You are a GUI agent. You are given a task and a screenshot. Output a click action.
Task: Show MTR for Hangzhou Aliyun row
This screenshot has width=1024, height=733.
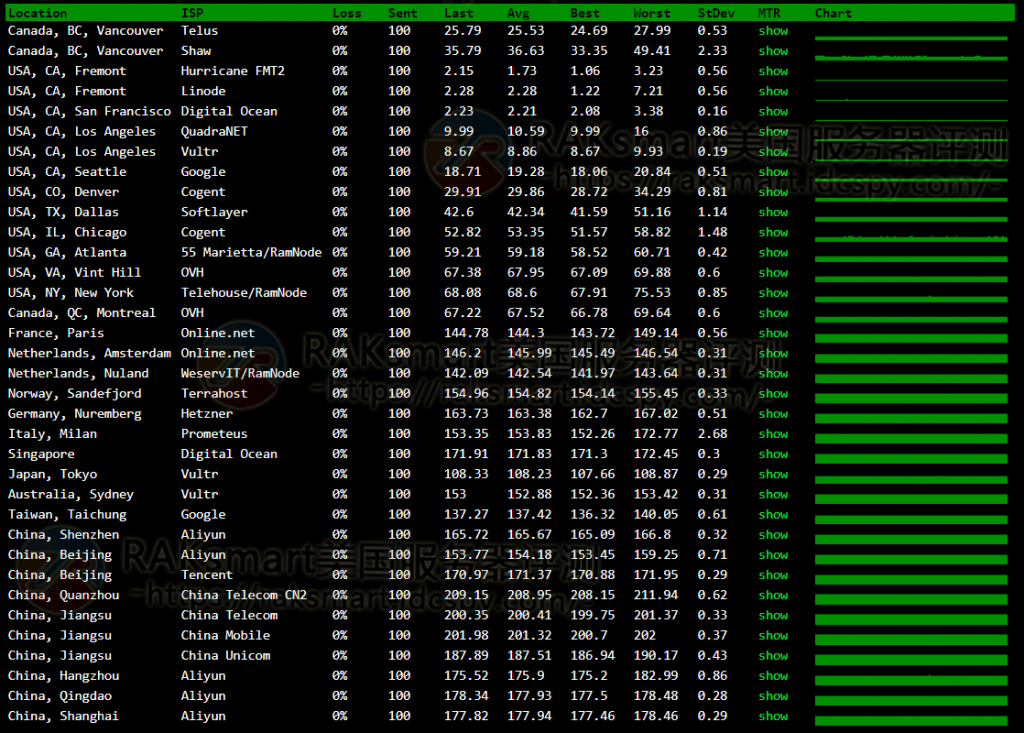pyautogui.click(x=773, y=676)
